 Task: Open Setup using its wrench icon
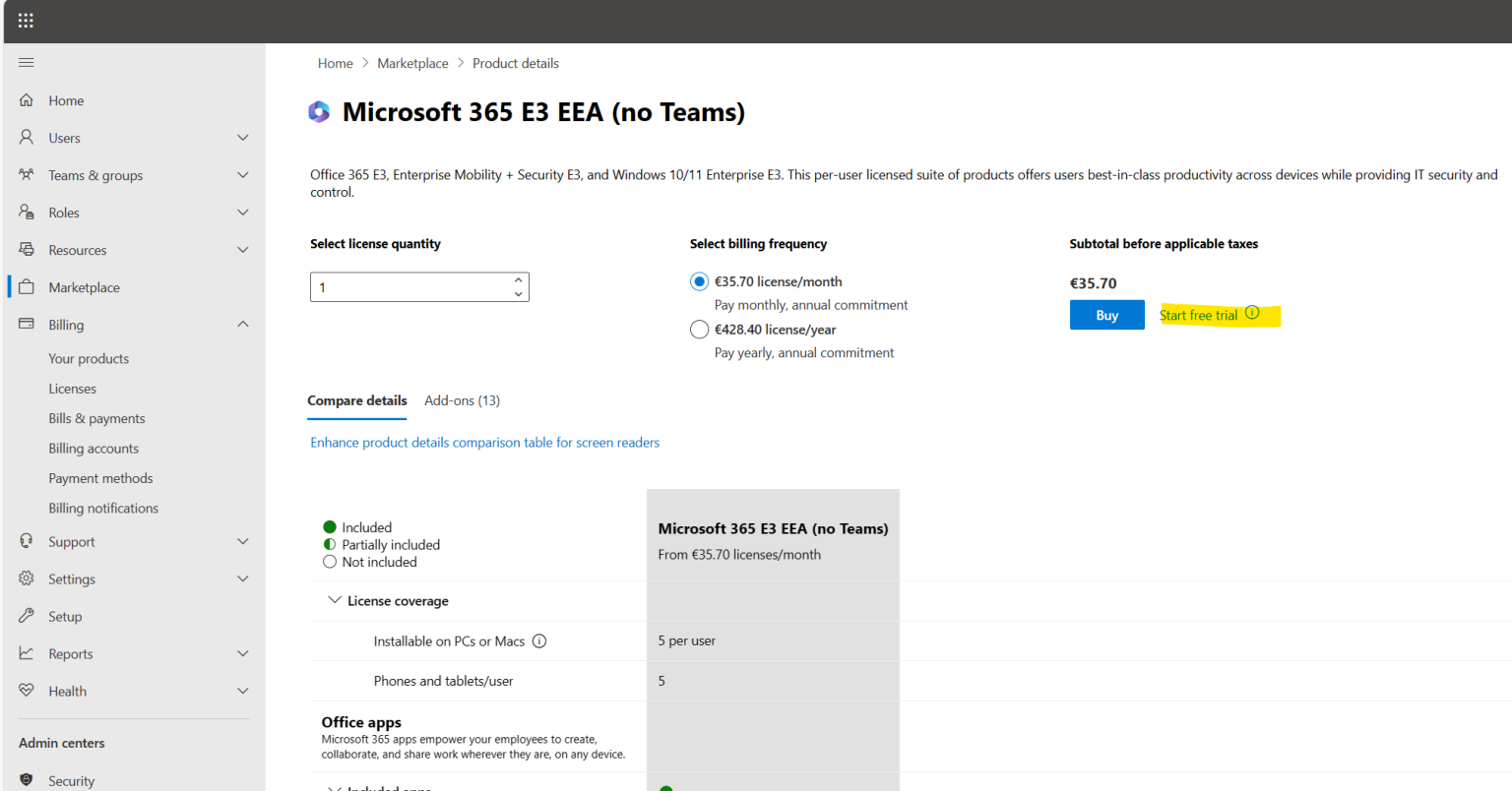pyautogui.click(x=27, y=616)
